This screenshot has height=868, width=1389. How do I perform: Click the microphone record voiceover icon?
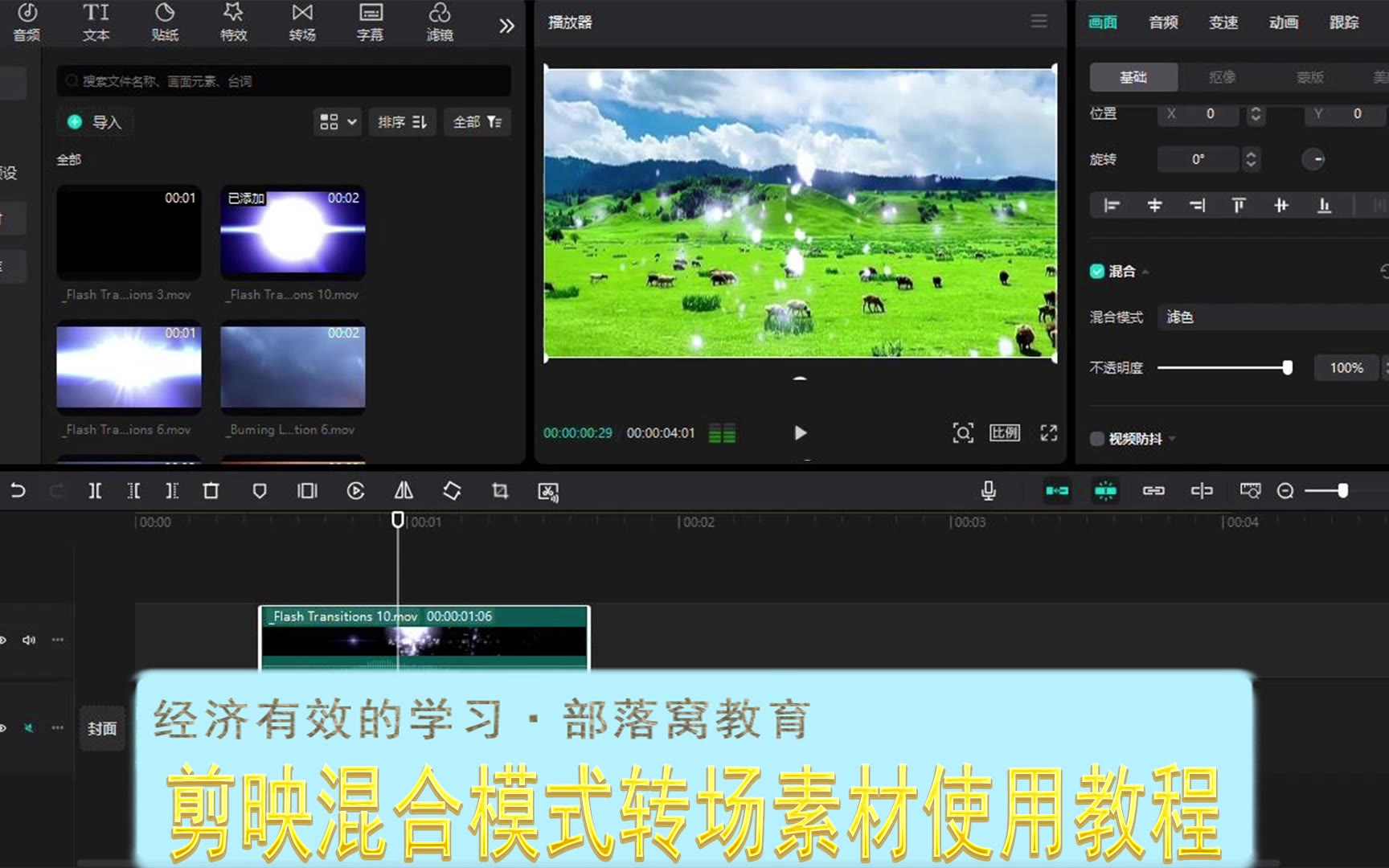pyautogui.click(x=989, y=491)
